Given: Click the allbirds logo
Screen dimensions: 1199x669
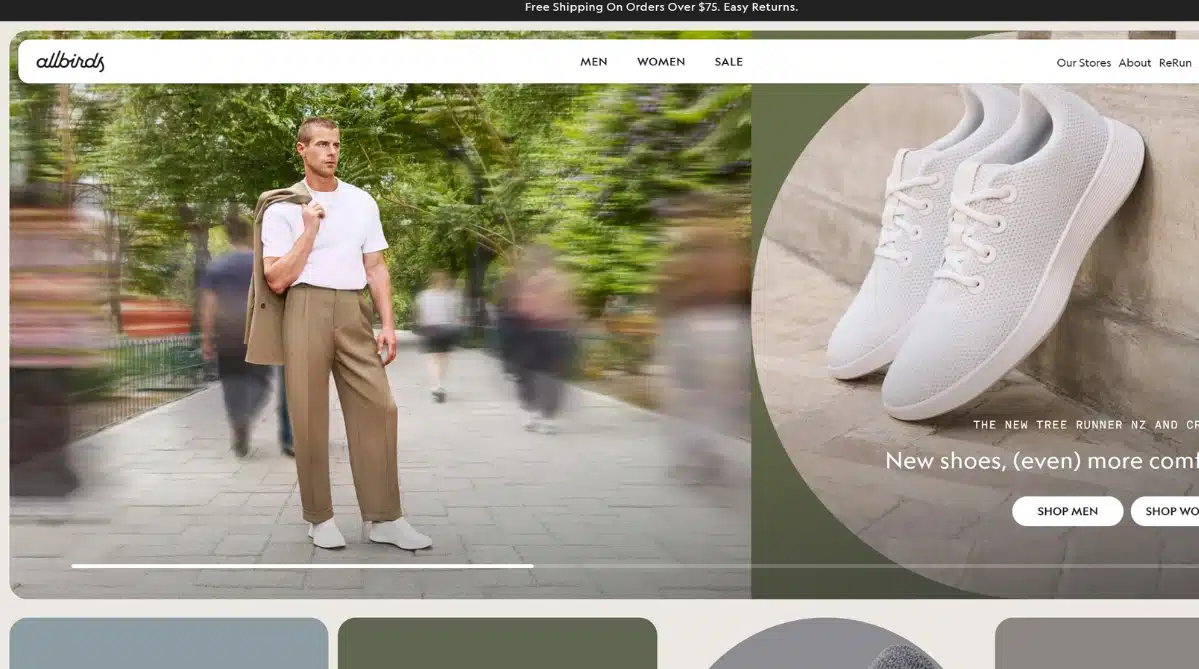Looking at the screenshot, I should click(70, 61).
